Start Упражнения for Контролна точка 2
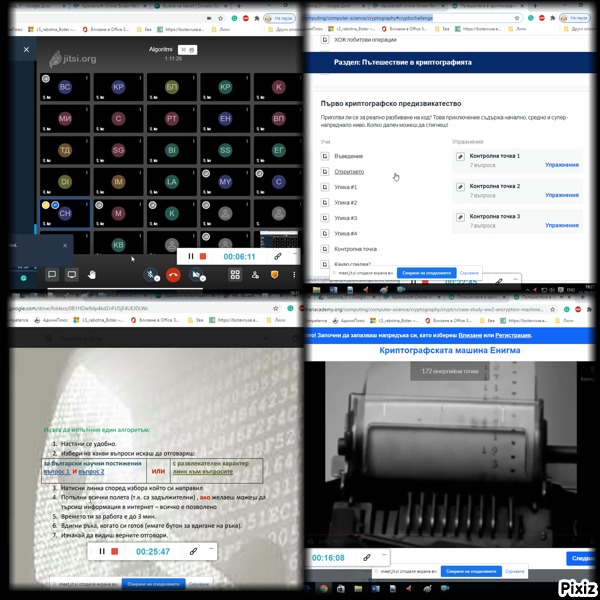This screenshot has height=600, width=600. (561, 195)
